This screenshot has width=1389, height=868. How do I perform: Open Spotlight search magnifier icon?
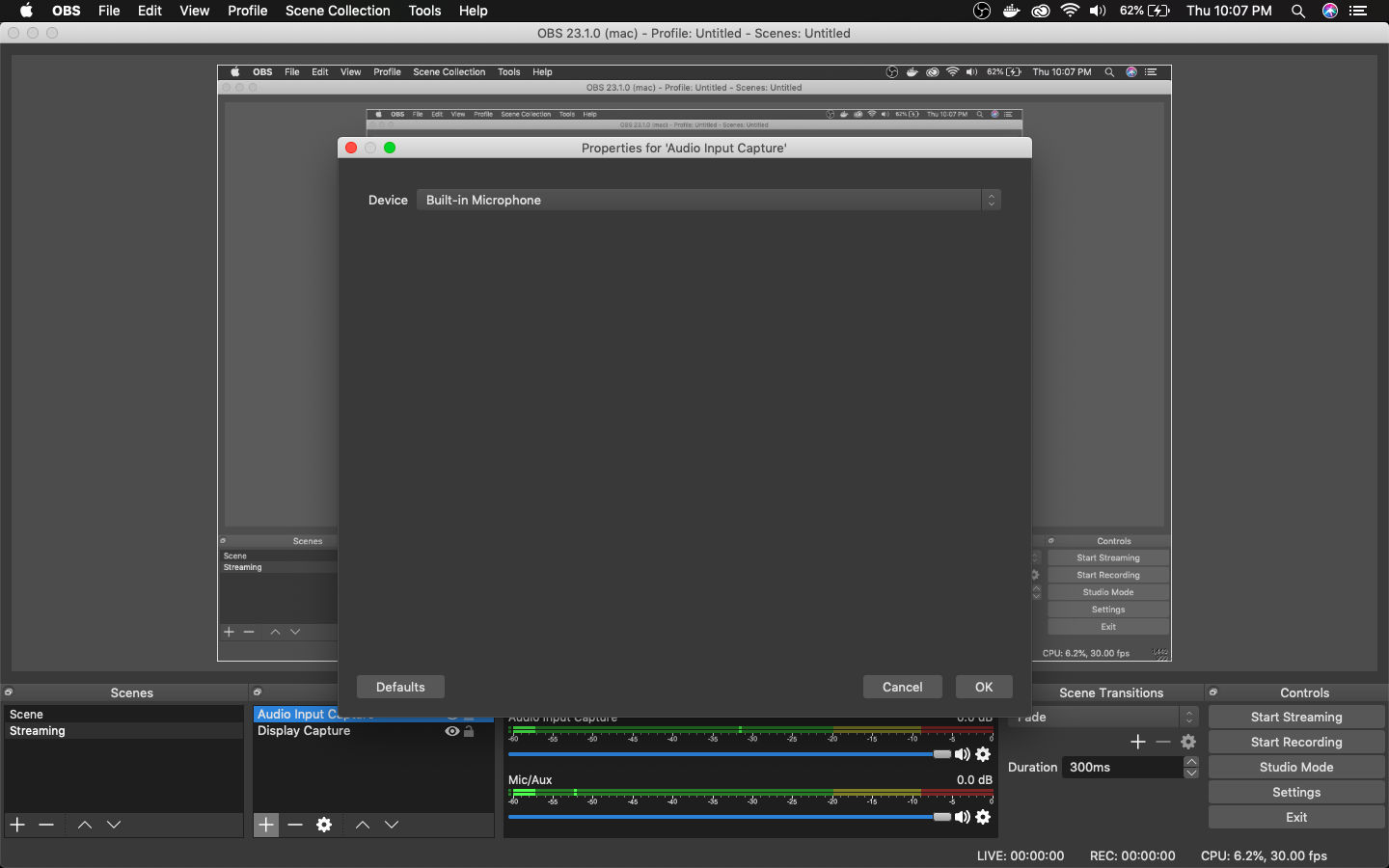coord(1298,11)
